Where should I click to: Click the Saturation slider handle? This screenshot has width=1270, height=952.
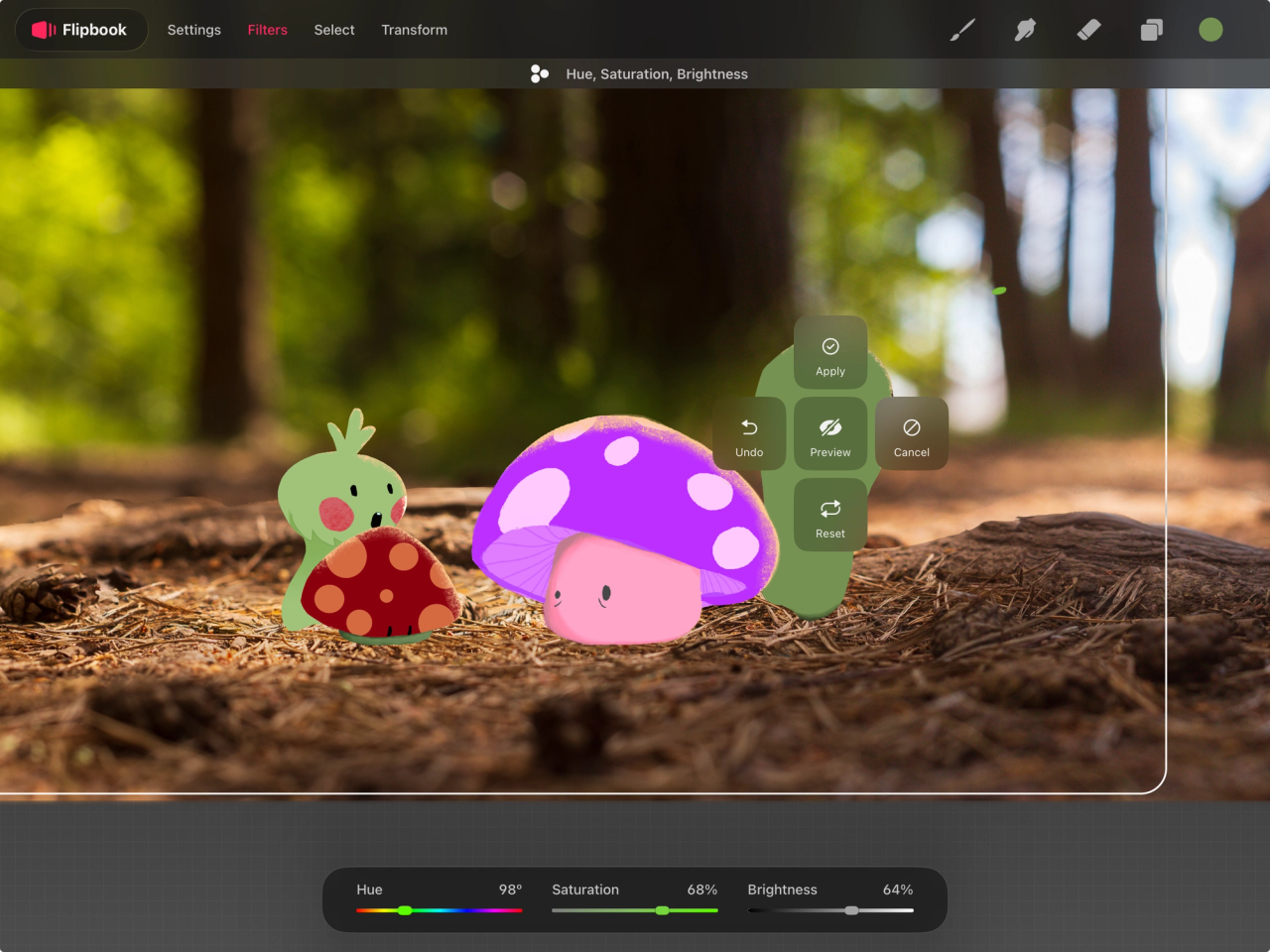662,910
